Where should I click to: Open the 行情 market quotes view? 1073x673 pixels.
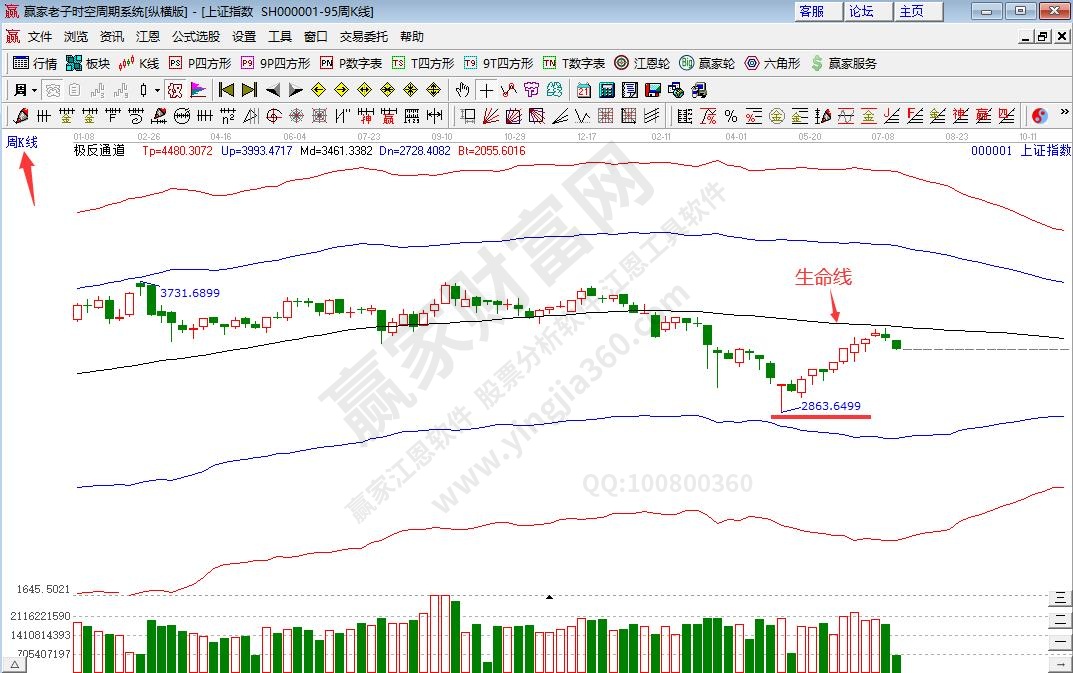tap(34, 63)
